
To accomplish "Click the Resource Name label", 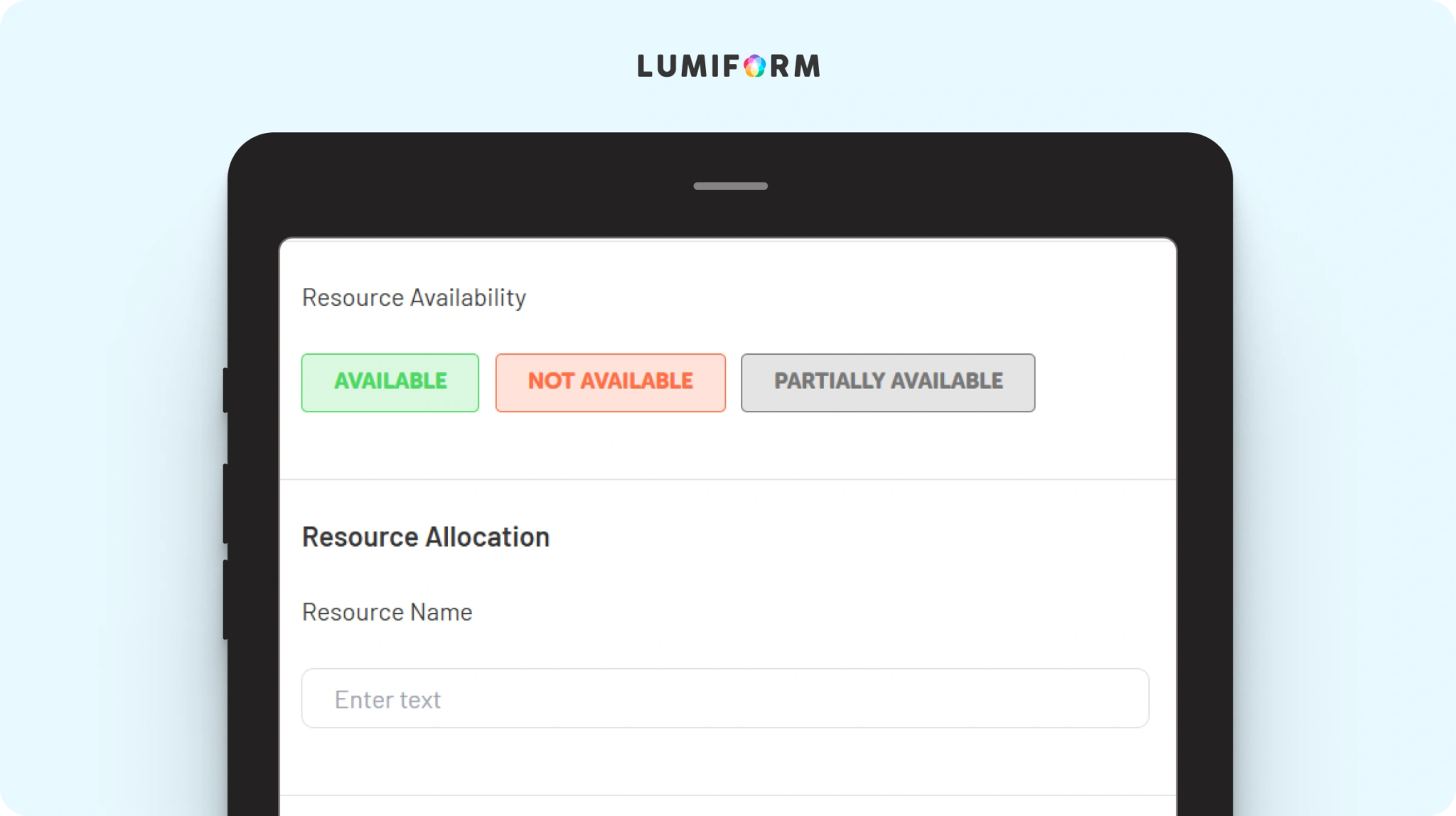I will pyautogui.click(x=387, y=612).
